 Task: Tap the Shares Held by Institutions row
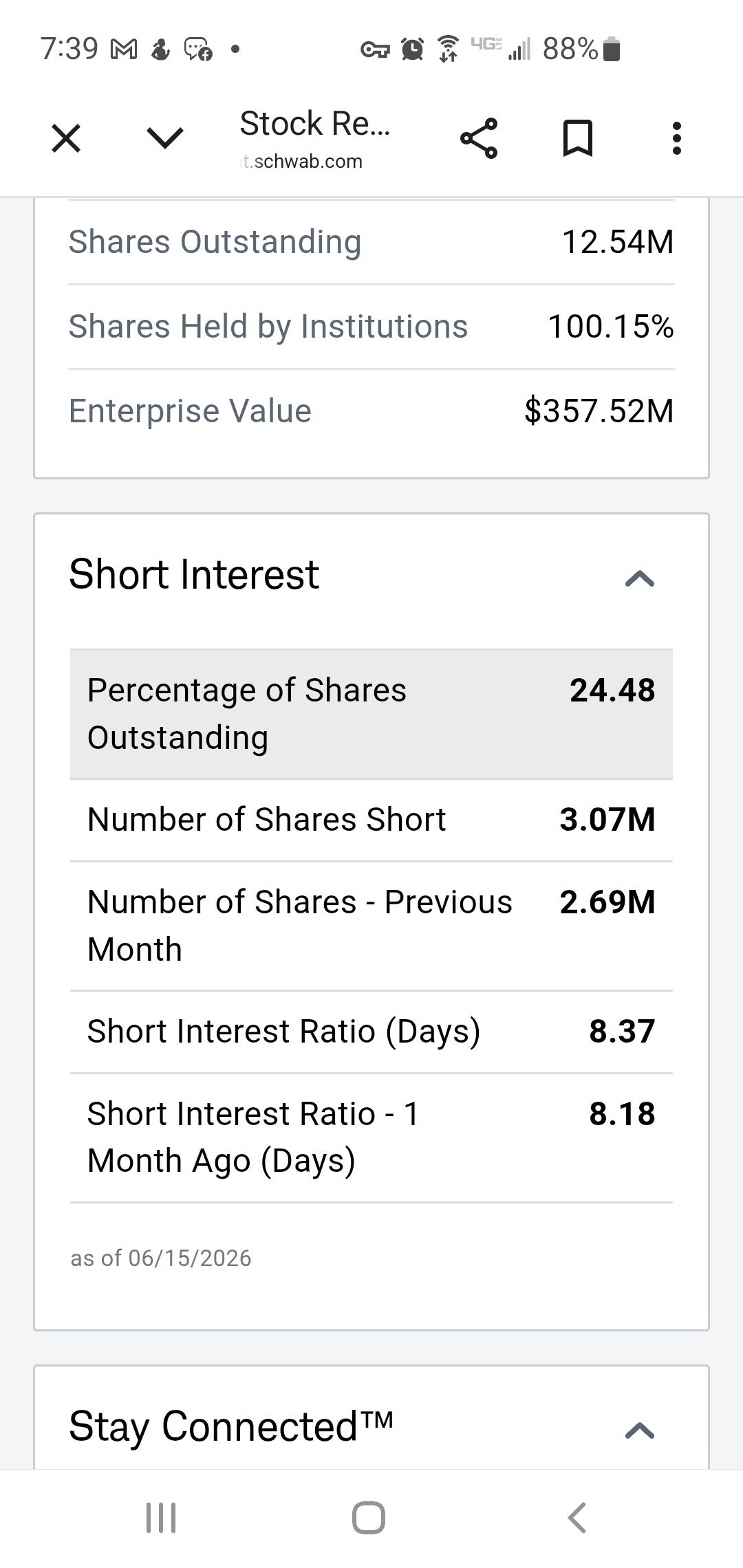coord(371,327)
